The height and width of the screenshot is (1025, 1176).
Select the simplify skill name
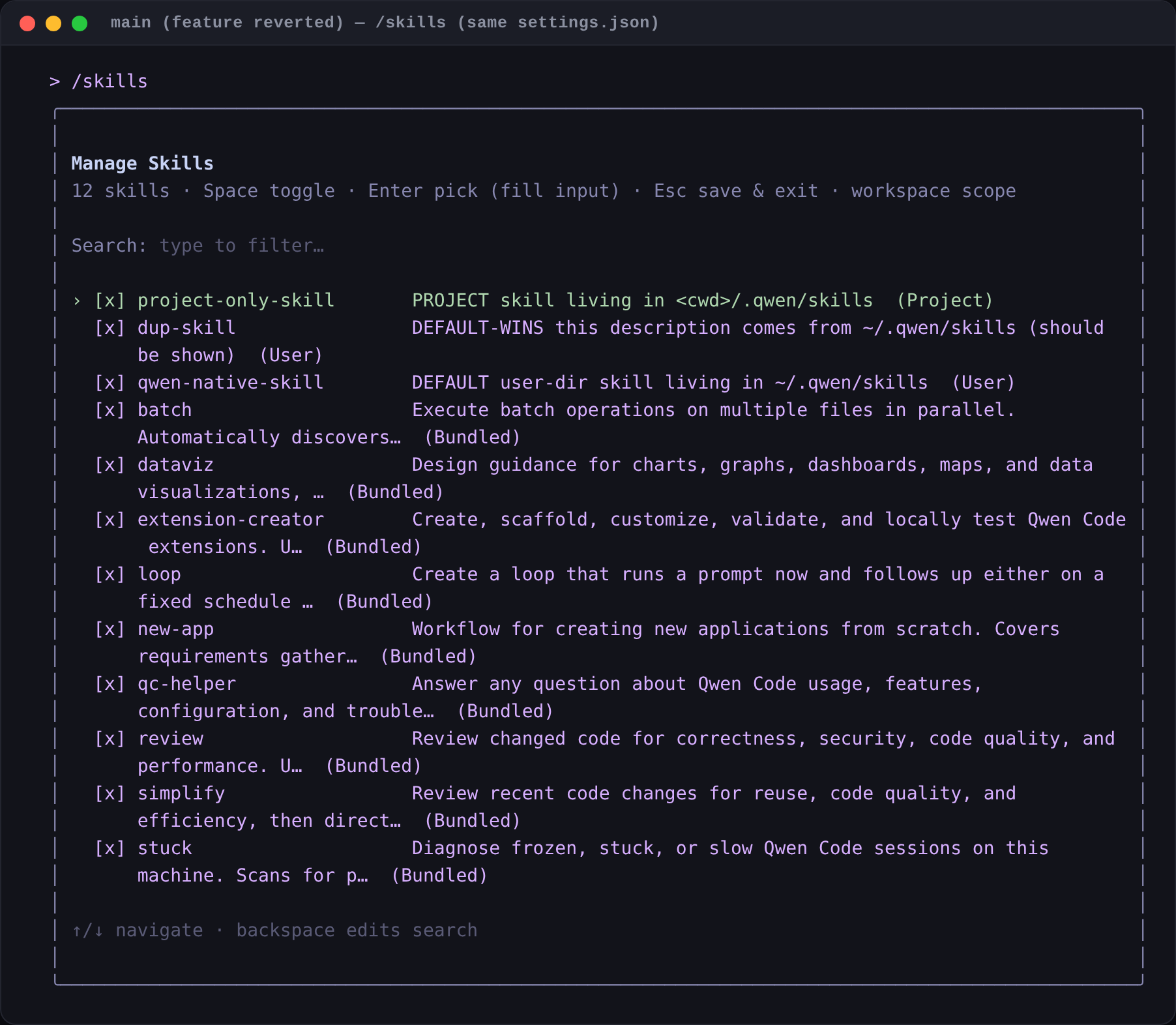[x=181, y=794]
